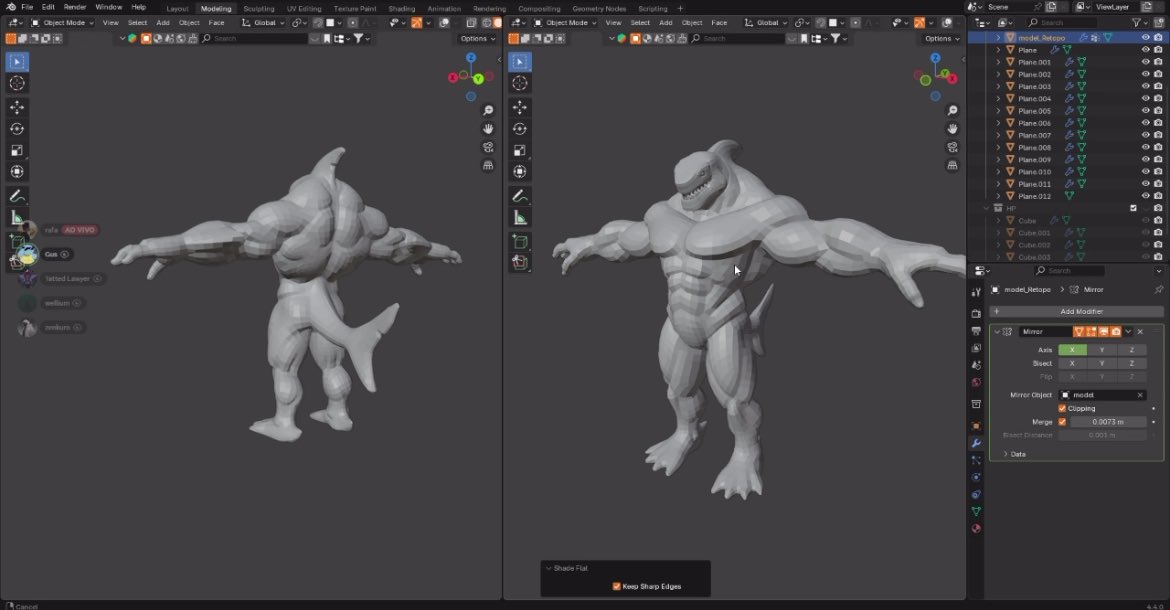1170x610 pixels.
Task: Open the World properties tab
Action: point(976,382)
